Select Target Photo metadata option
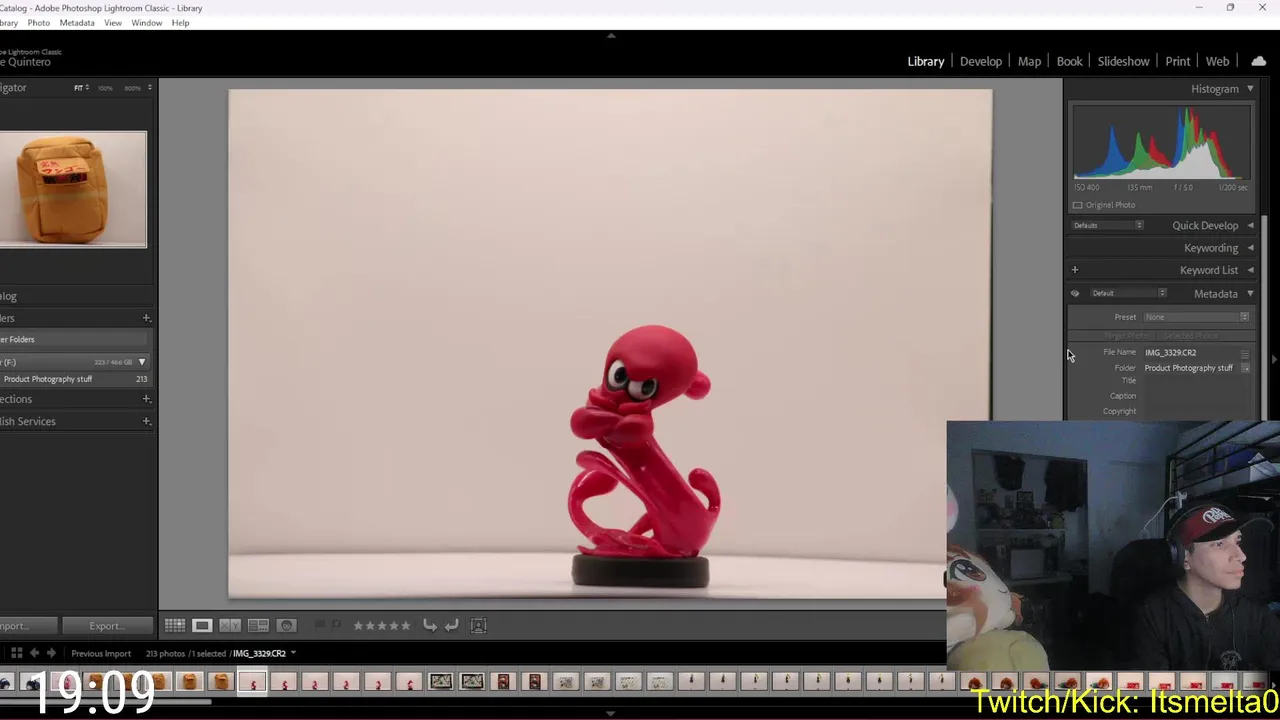The image size is (1280, 720). (1128, 336)
